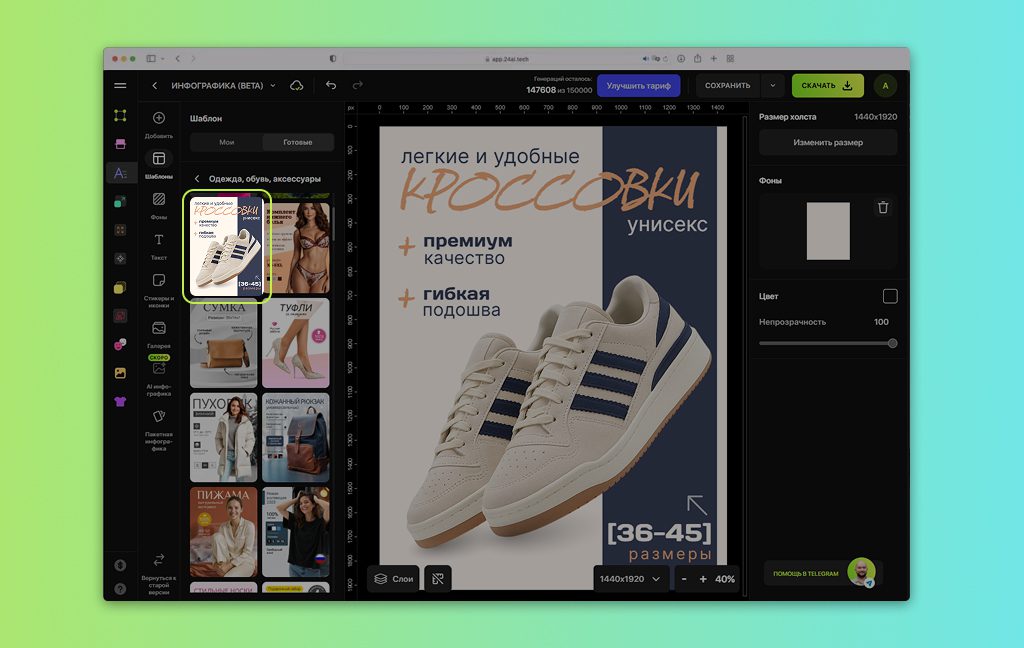Open the pink emoji faces tool

[120, 344]
